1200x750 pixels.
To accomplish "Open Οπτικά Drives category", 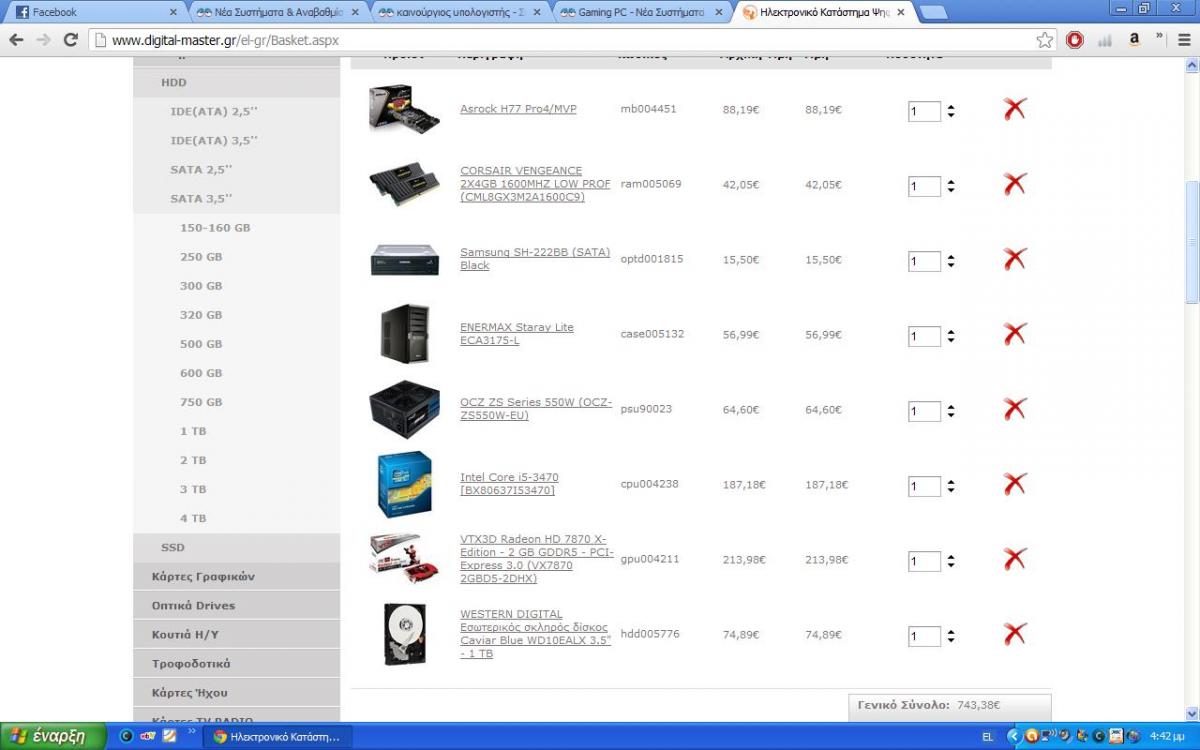I will click(x=236, y=605).
